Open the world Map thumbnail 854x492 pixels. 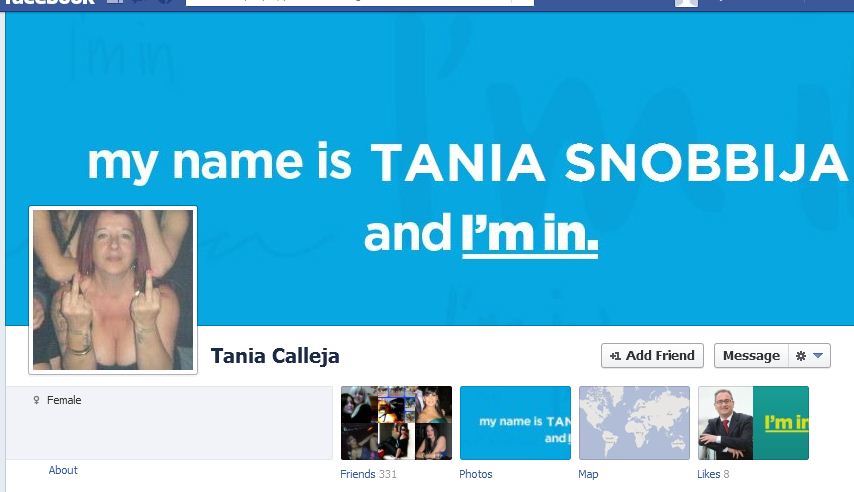coord(634,423)
